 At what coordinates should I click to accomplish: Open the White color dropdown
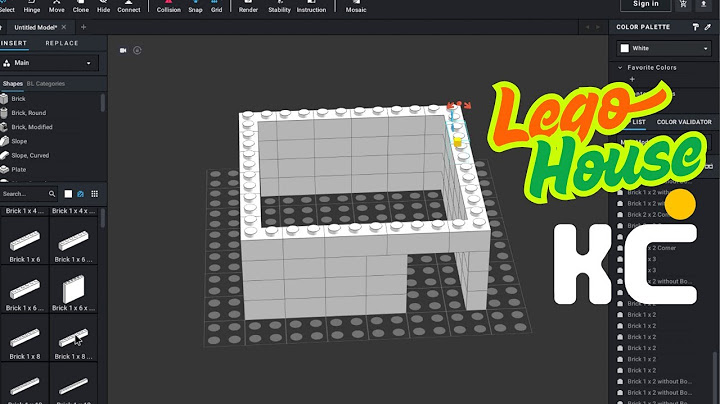664,48
